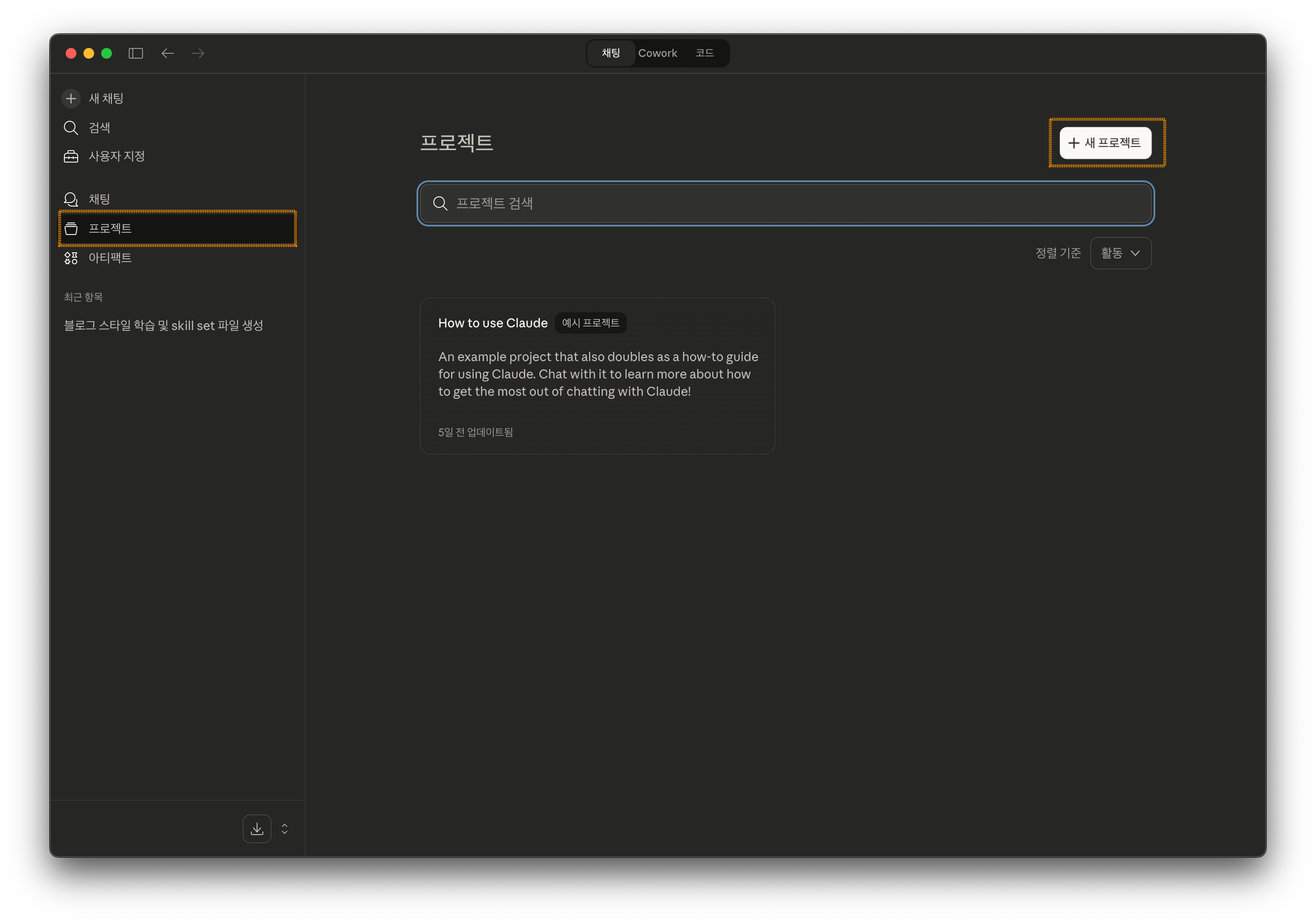Open the How to use Claude project
Screen dimensions: 1316x923
pos(597,375)
